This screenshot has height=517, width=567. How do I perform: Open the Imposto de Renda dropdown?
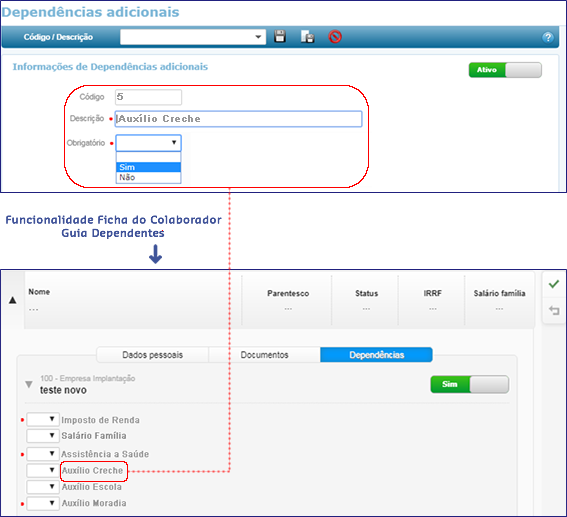(43, 419)
